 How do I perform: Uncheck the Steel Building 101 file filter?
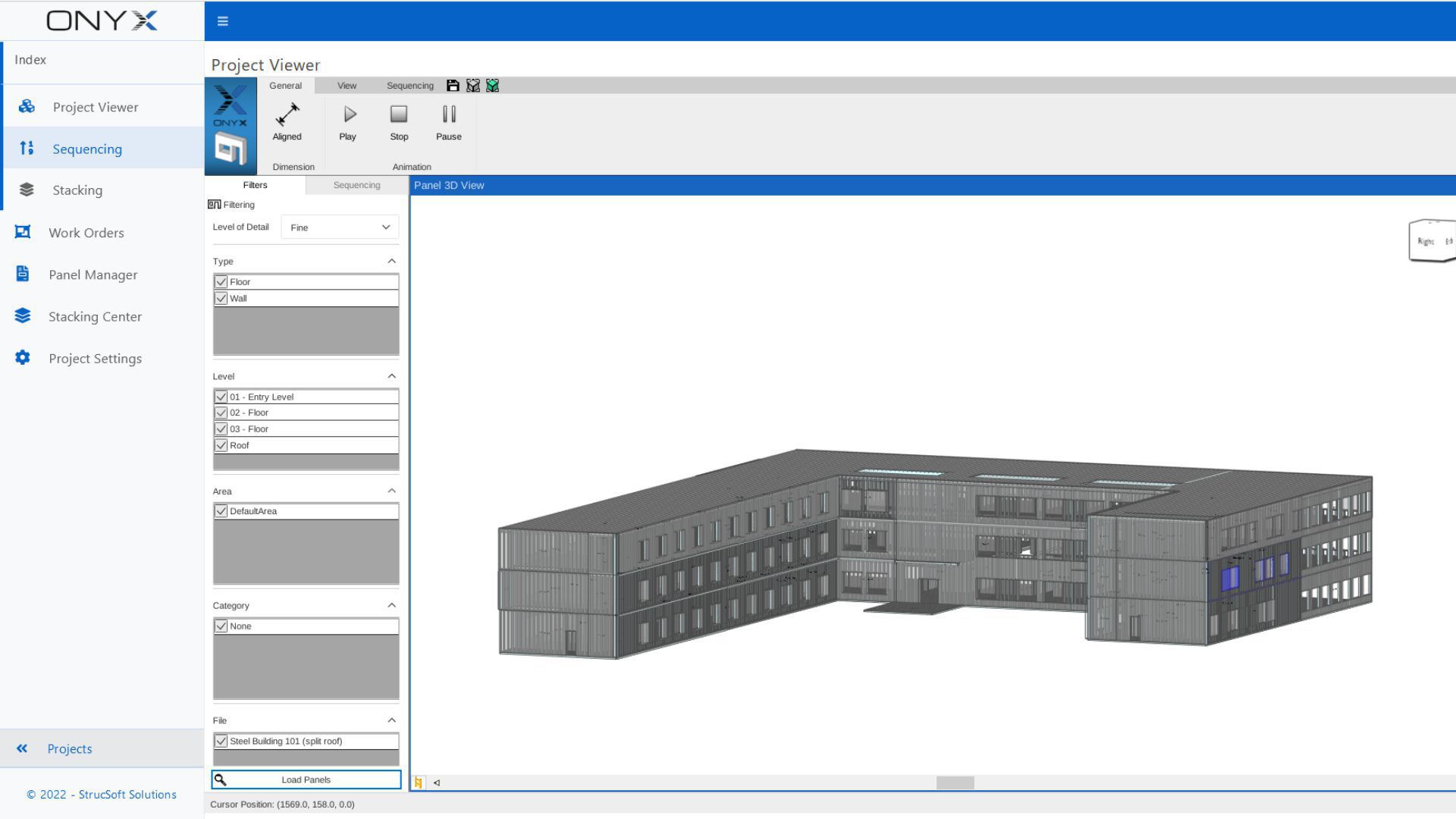[x=221, y=741]
